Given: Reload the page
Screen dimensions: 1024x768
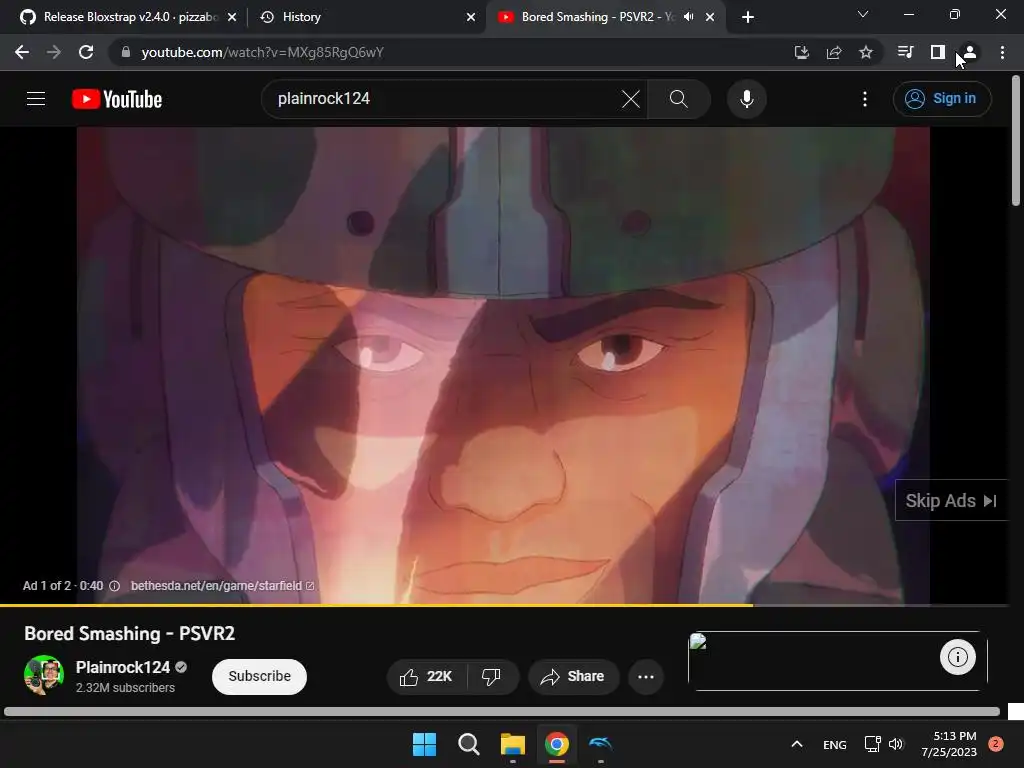Looking at the screenshot, I should 86,52.
